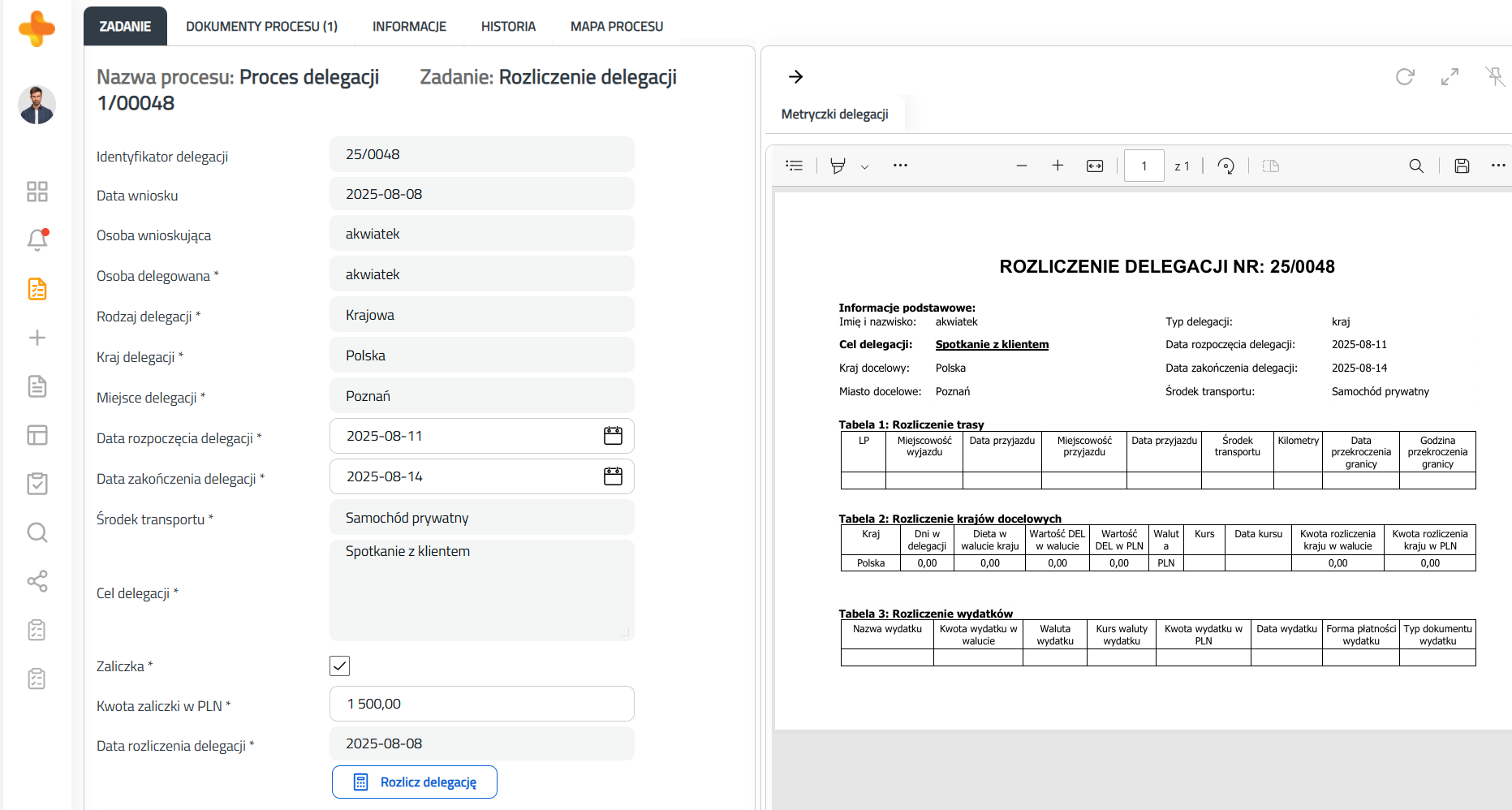Open the share nodes icon in sidebar

(x=37, y=581)
